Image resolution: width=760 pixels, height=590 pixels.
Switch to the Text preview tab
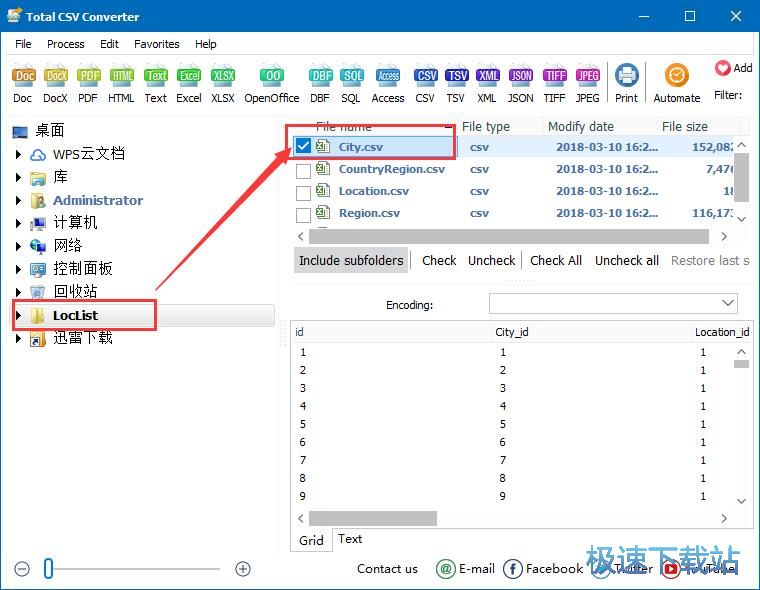[350, 539]
